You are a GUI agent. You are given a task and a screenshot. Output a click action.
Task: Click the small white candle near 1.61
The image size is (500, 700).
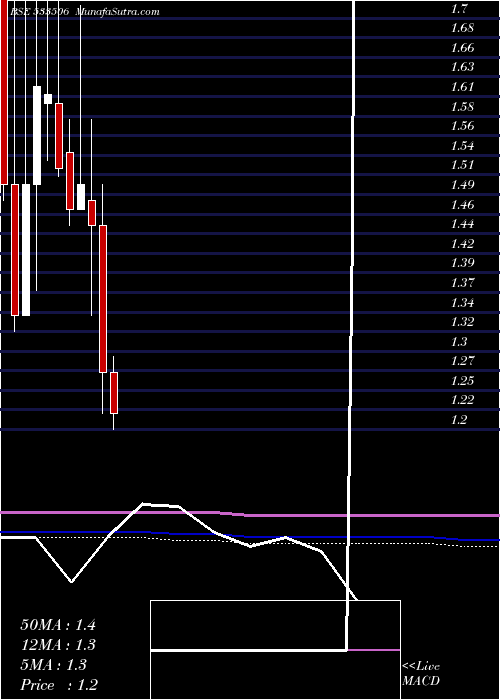tap(48, 99)
